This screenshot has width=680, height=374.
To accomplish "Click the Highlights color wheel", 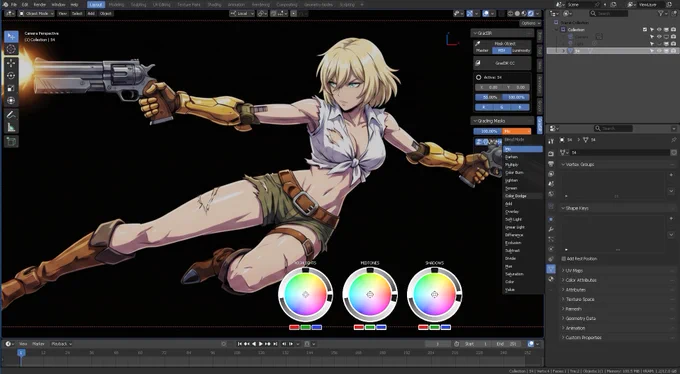I will (x=305, y=295).
